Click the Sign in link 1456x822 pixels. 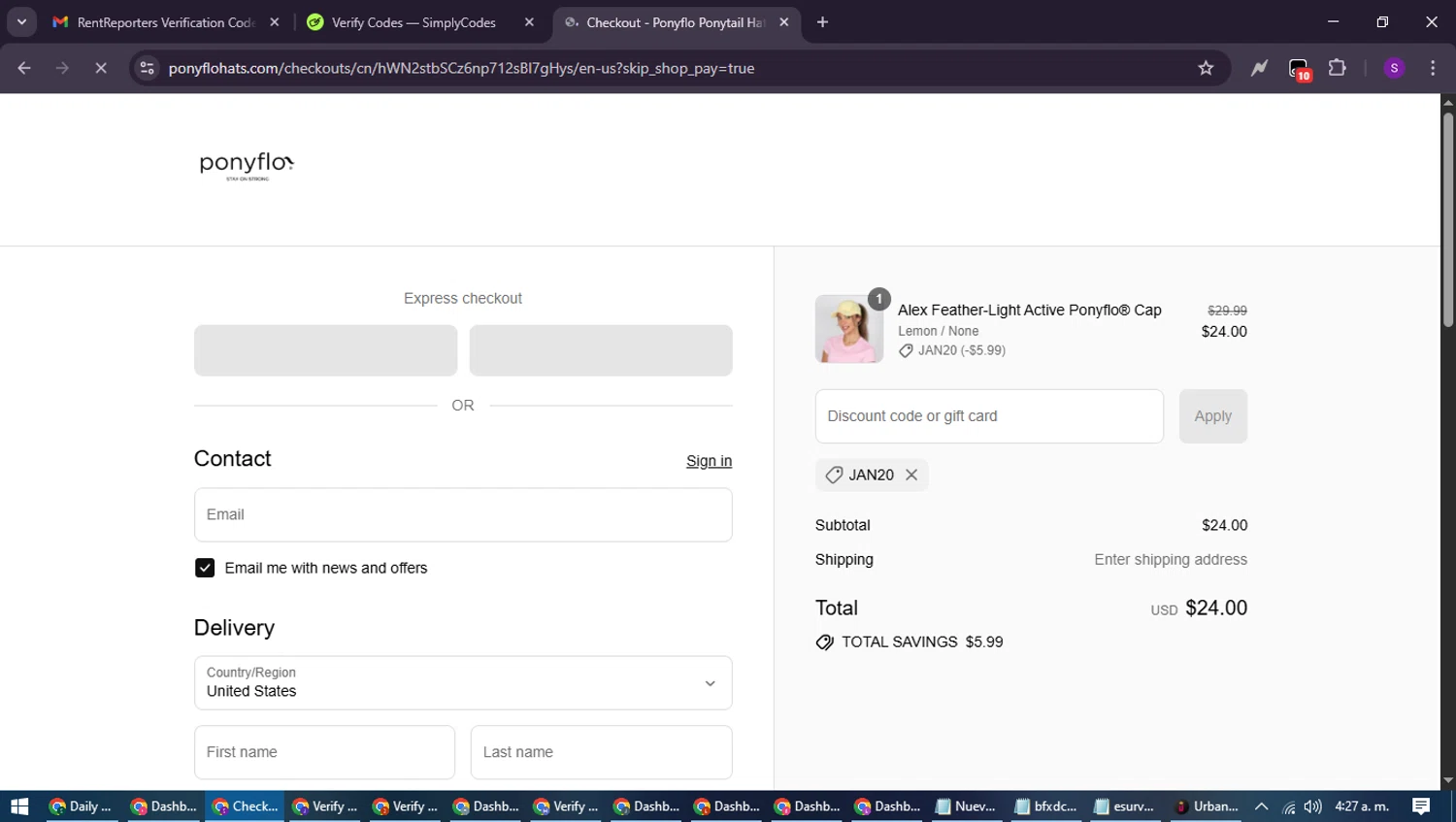click(709, 461)
